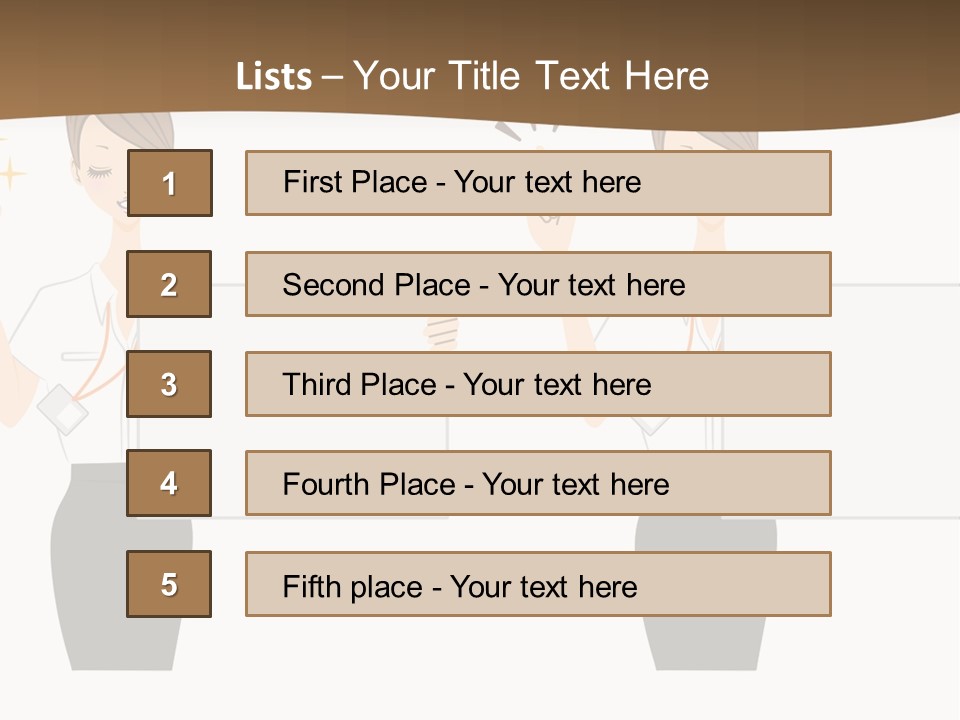Pick the number 4 box
The height and width of the screenshot is (720, 960).
tap(169, 483)
